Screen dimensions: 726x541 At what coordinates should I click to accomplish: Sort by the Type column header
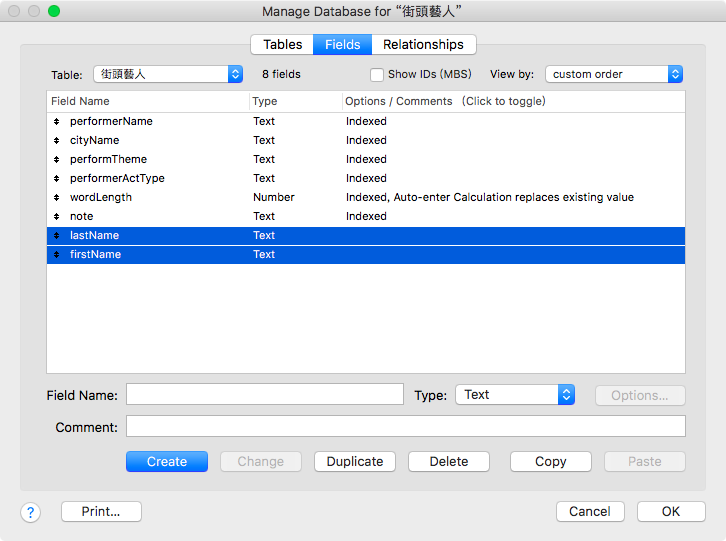click(x=295, y=101)
